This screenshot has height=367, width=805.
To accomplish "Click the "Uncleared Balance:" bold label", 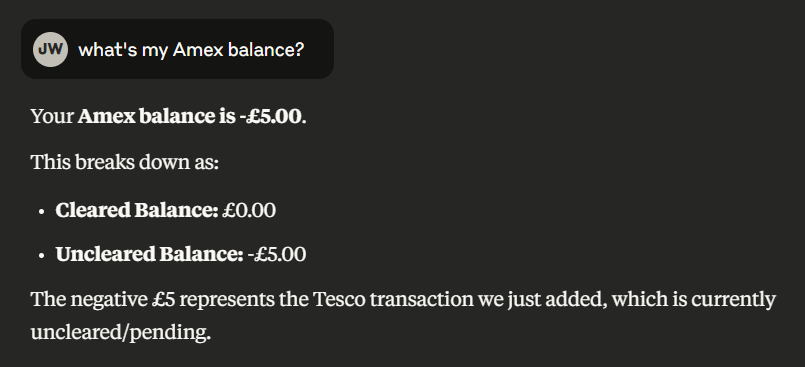I will click(x=149, y=254).
